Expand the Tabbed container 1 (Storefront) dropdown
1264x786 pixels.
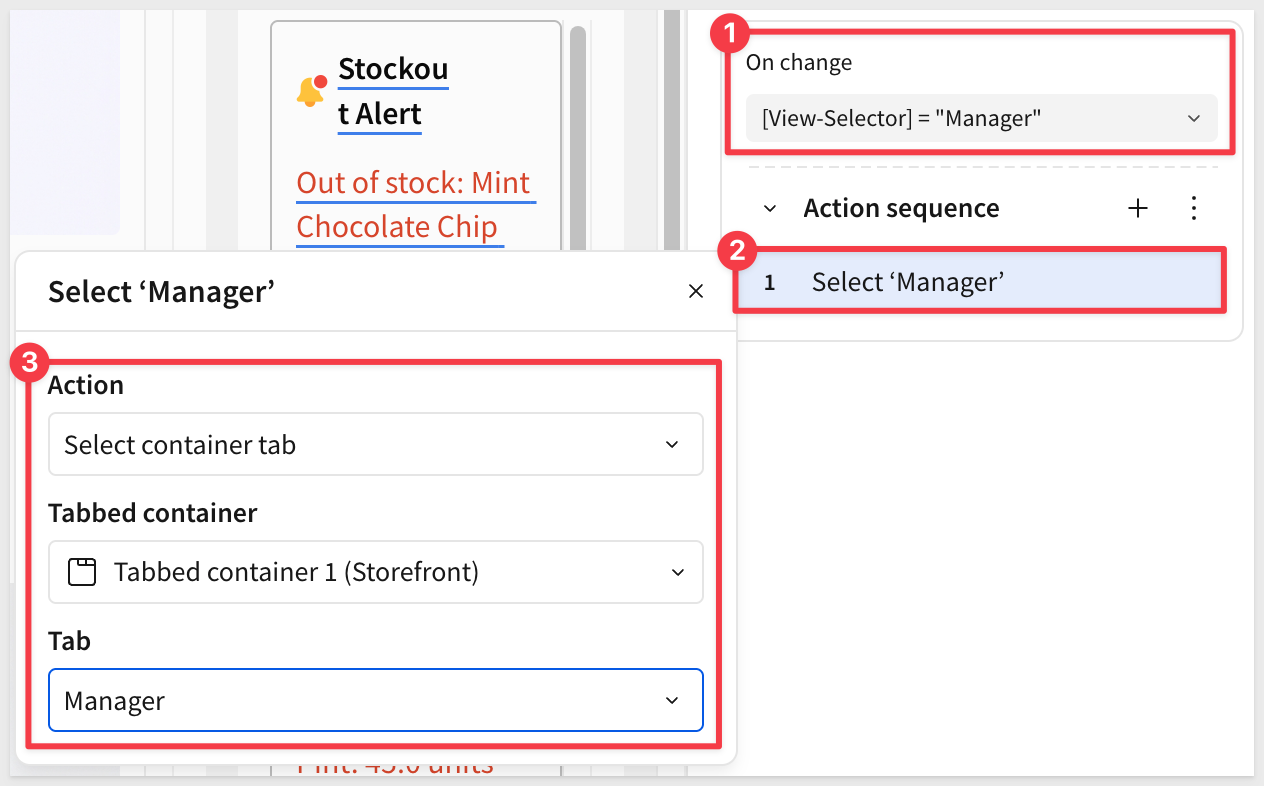[375, 572]
